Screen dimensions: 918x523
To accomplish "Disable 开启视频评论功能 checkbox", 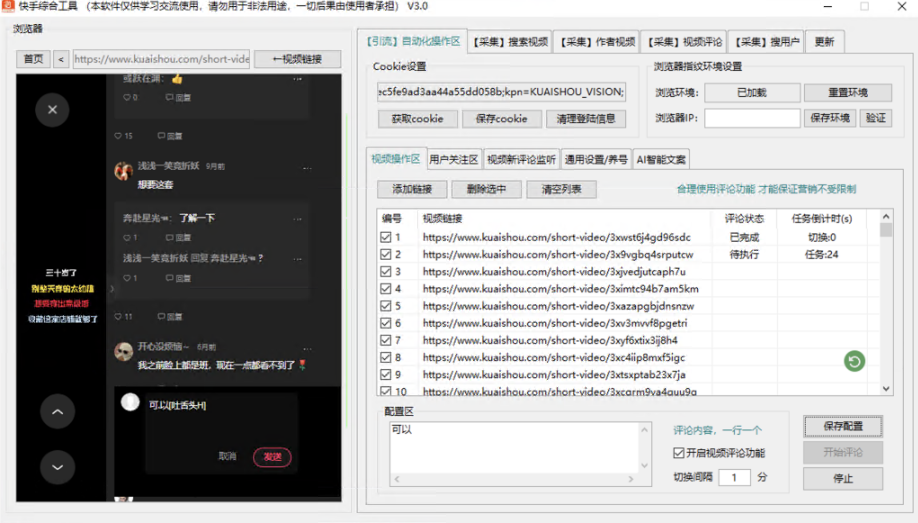I will coord(679,453).
